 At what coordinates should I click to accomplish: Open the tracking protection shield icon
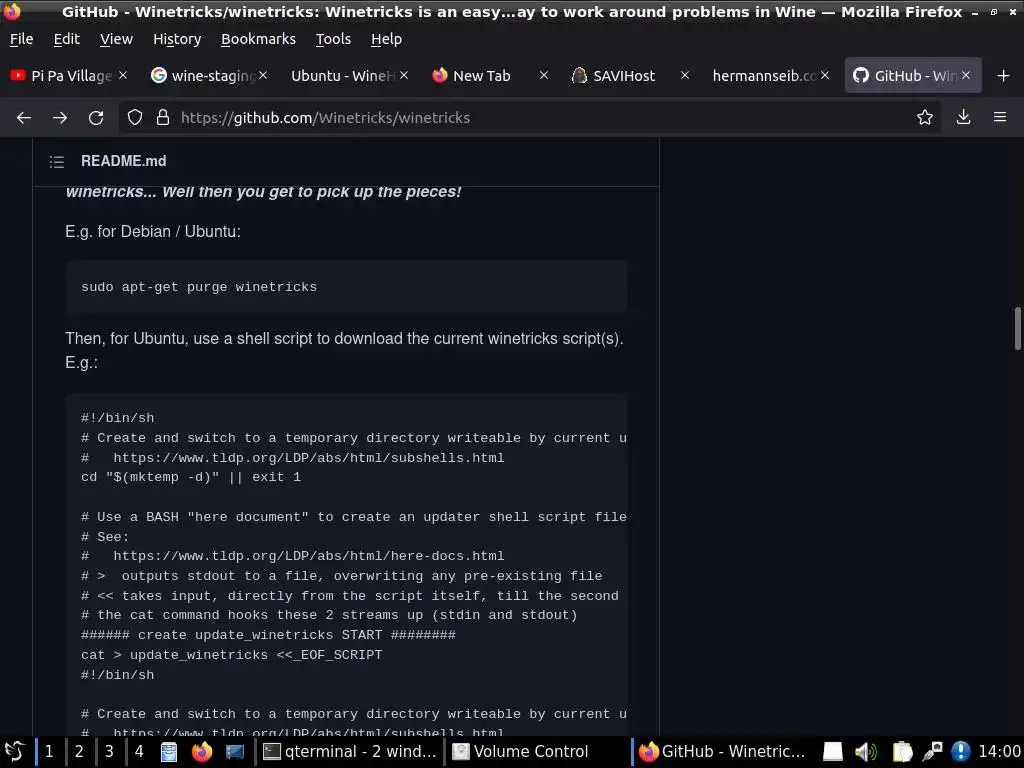coord(135,118)
